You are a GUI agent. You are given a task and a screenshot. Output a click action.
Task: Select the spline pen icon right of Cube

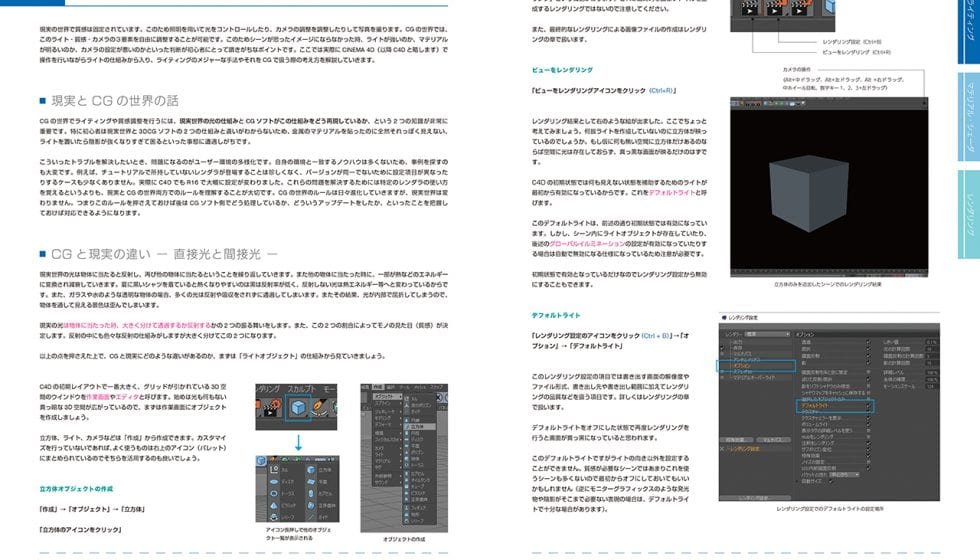pos(320,408)
